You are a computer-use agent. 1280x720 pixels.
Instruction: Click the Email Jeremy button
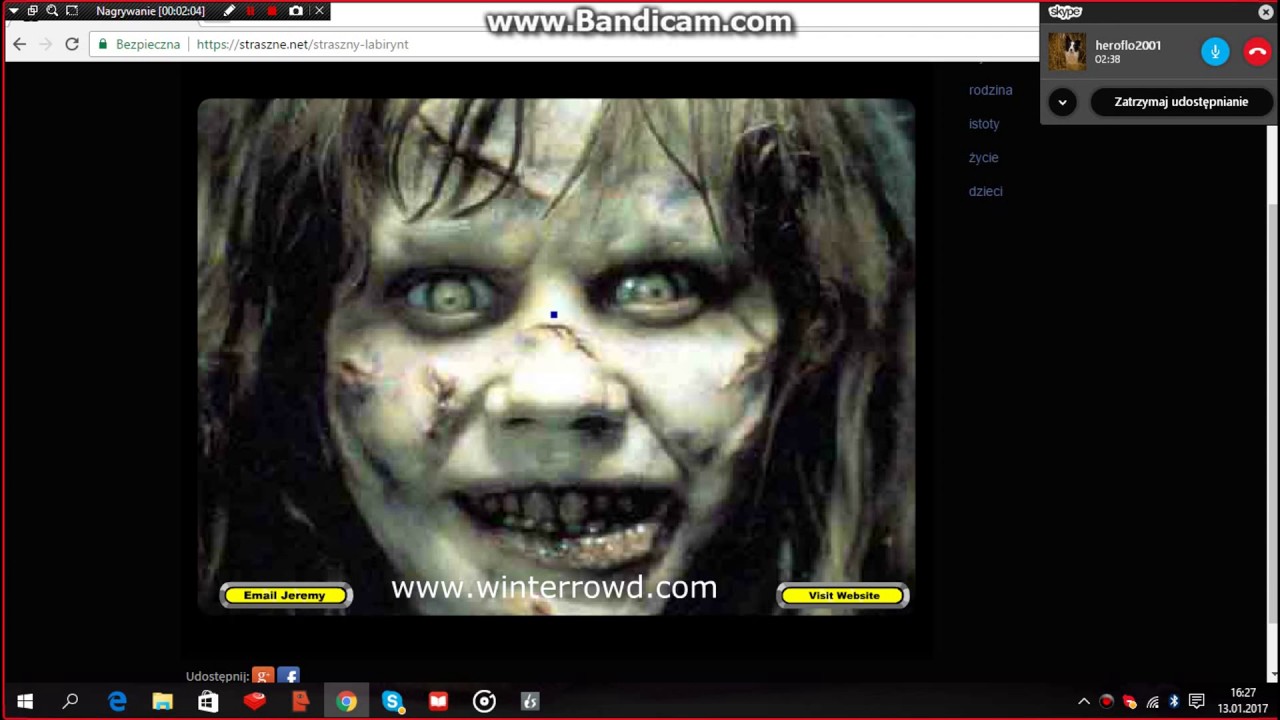[x=285, y=596]
